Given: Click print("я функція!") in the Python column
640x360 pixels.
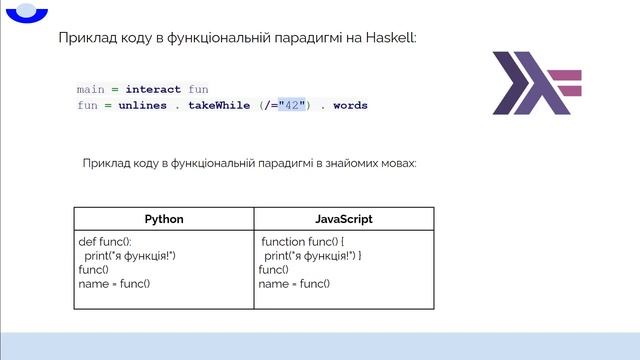Looking at the screenshot, I should [130, 256].
